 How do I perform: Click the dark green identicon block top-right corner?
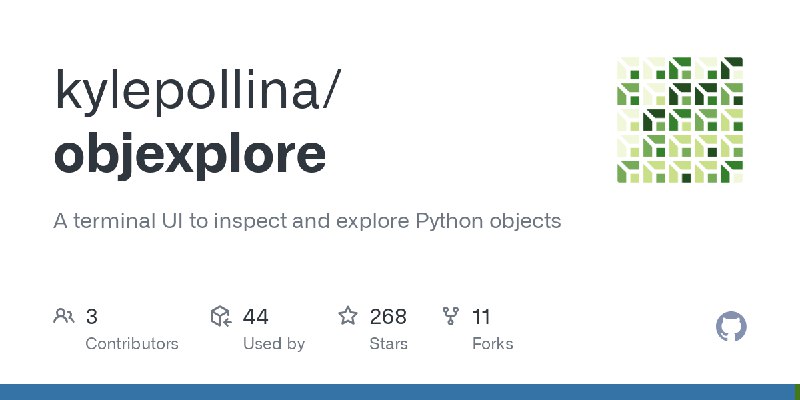[x=732, y=68]
